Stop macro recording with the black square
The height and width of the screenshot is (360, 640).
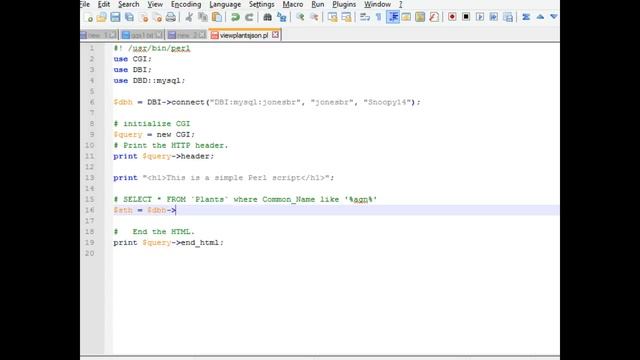pyautogui.click(x=466, y=17)
